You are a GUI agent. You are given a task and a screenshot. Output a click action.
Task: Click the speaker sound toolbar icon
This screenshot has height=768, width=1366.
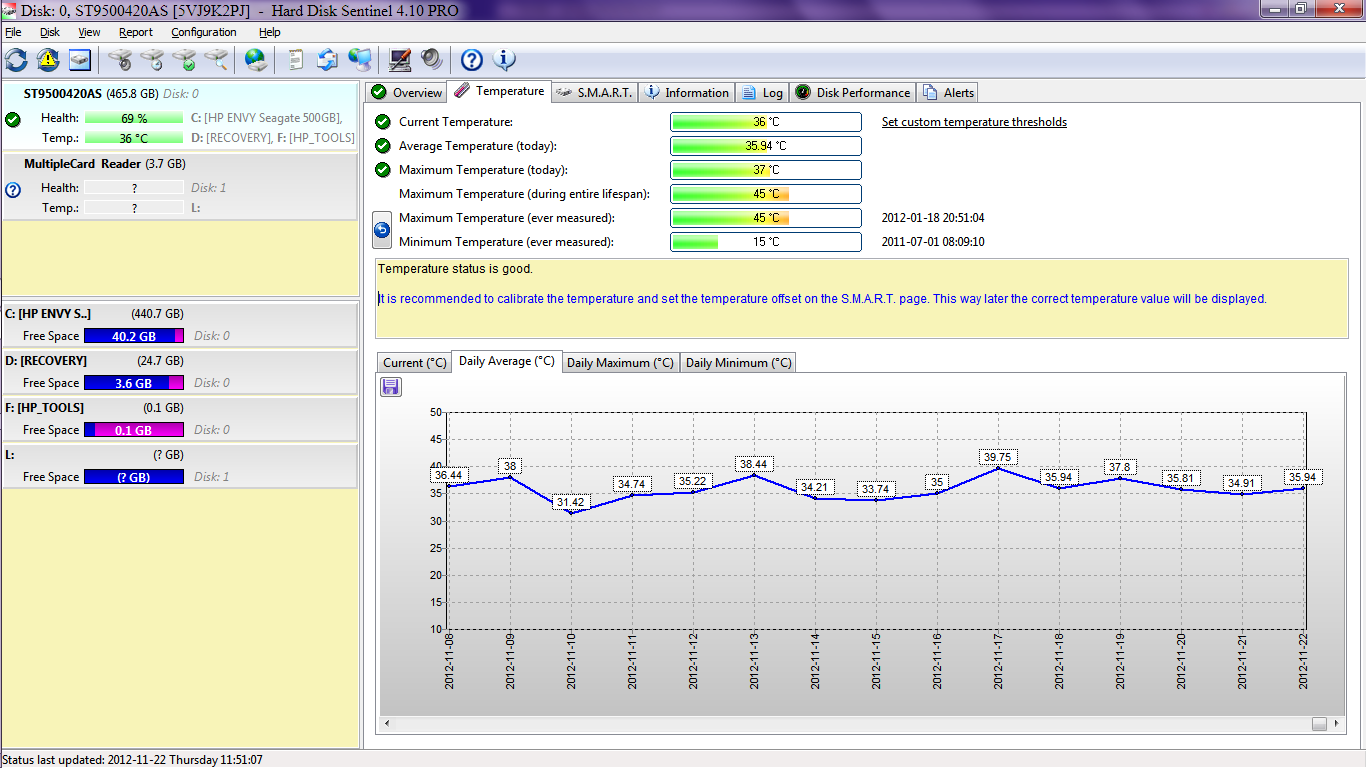coord(432,59)
